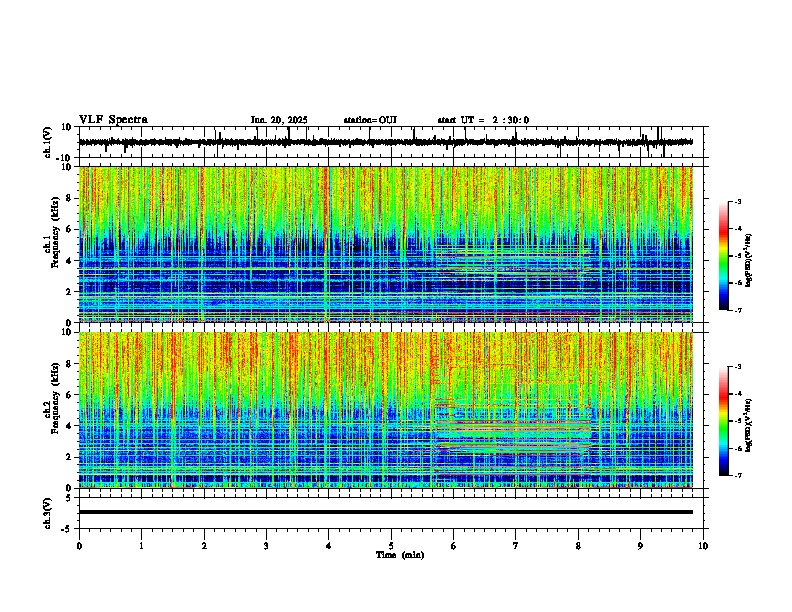The height and width of the screenshot is (612, 792).
Task: Click the ch.1 spectrogram color scale bar
Action: point(723,256)
